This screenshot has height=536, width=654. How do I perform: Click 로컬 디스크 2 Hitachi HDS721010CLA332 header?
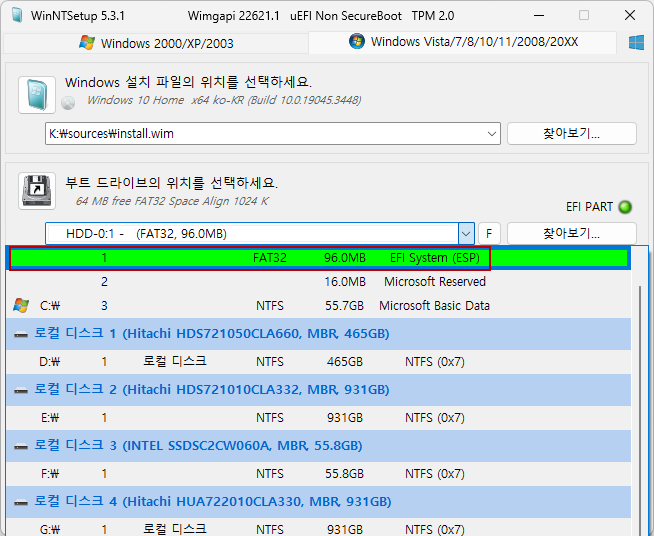(x=319, y=390)
